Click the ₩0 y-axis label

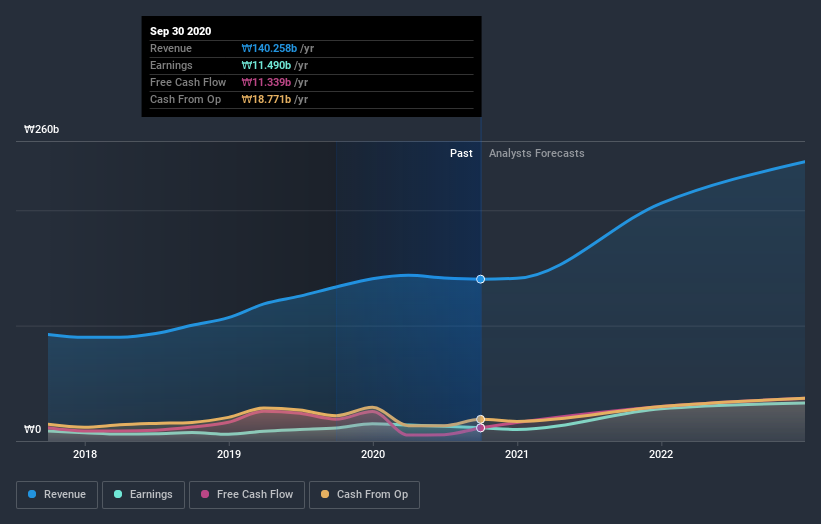(32, 429)
